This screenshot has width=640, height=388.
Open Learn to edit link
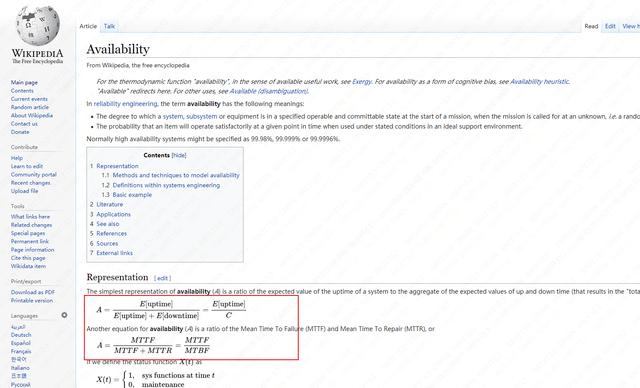coord(27,166)
